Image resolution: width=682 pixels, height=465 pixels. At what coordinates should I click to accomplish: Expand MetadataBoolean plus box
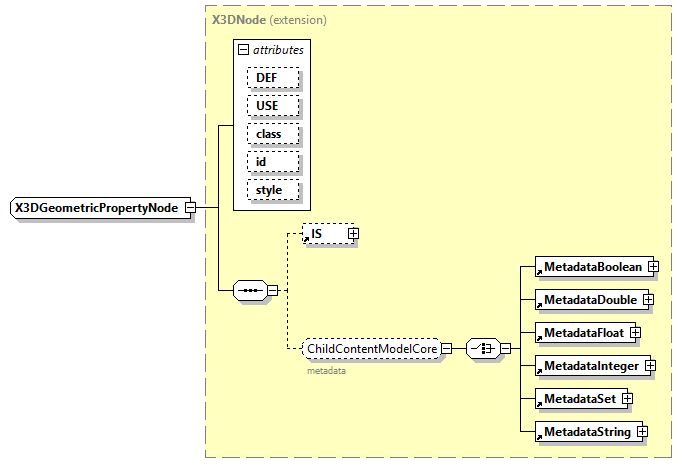(x=653, y=267)
